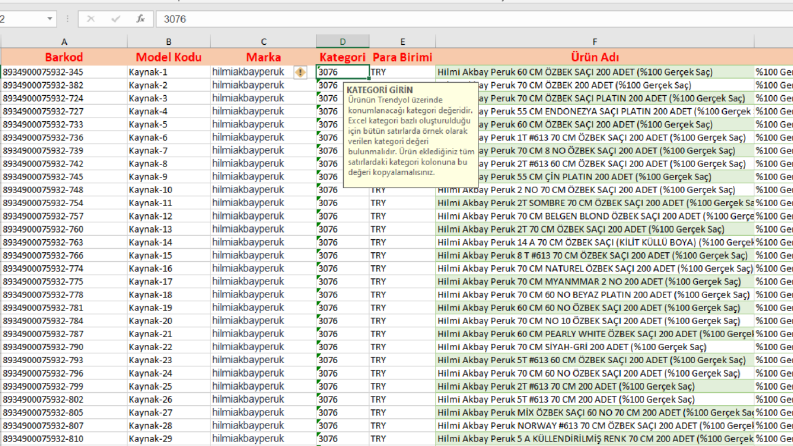Viewport: 793px width, 446px height.
Task: Select column B header
Action: tap(168, 41)
